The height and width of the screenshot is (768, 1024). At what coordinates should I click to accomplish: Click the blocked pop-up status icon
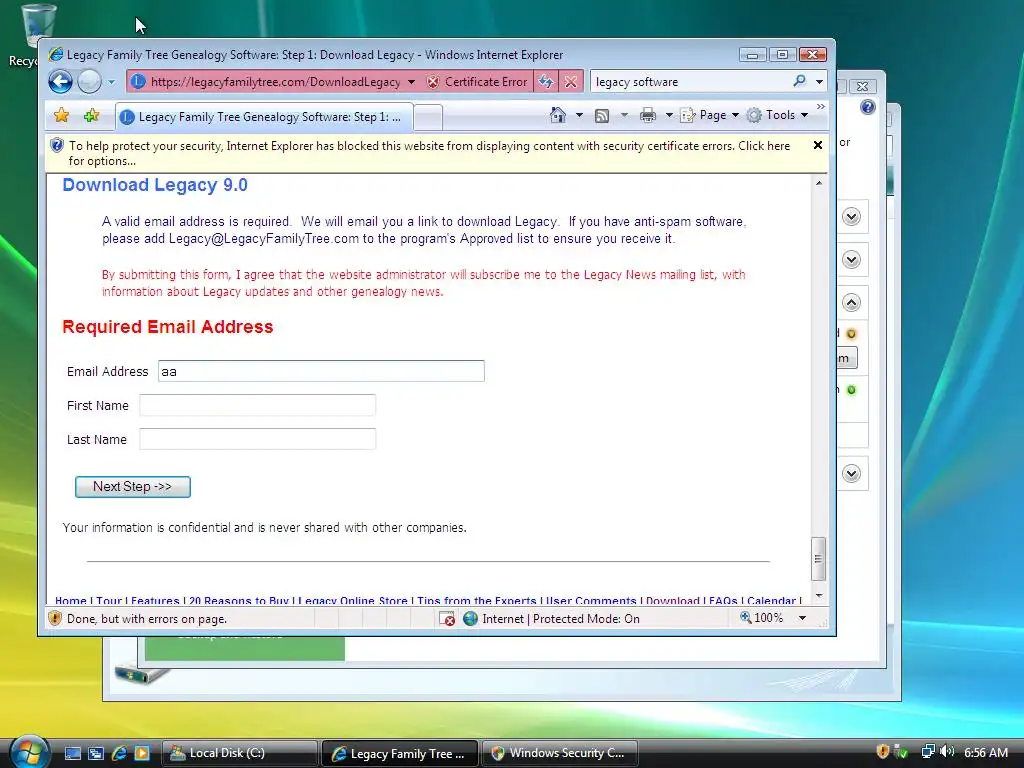click(x=447, y=618)
